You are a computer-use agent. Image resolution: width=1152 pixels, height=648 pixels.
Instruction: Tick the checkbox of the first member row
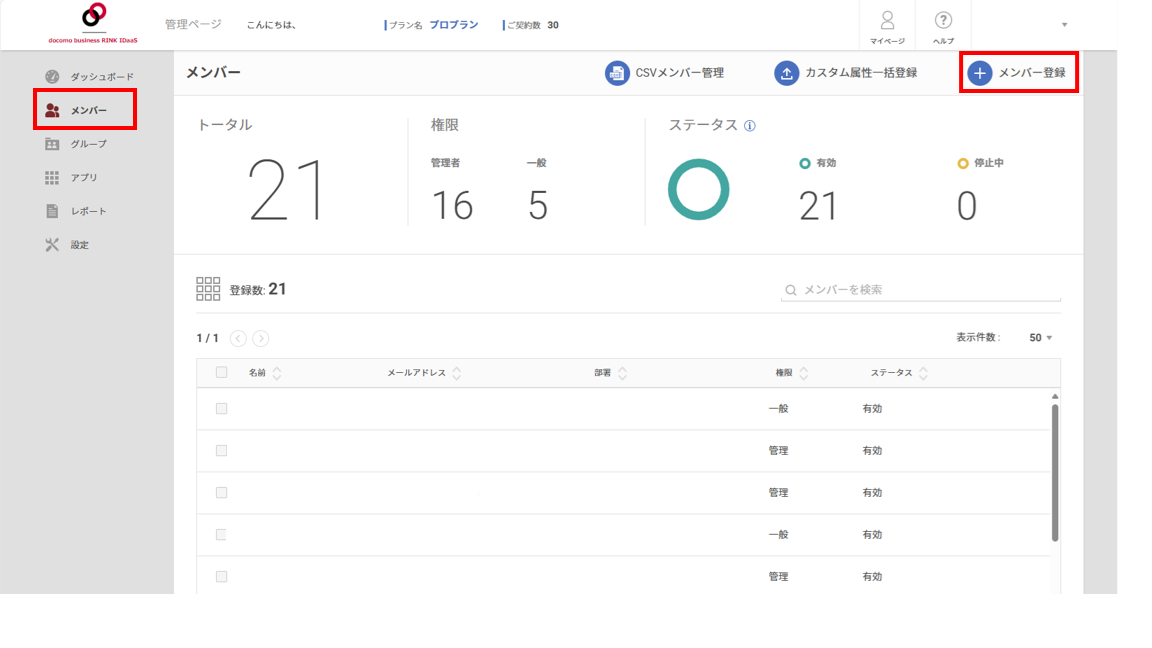click(x=221, y=408)
